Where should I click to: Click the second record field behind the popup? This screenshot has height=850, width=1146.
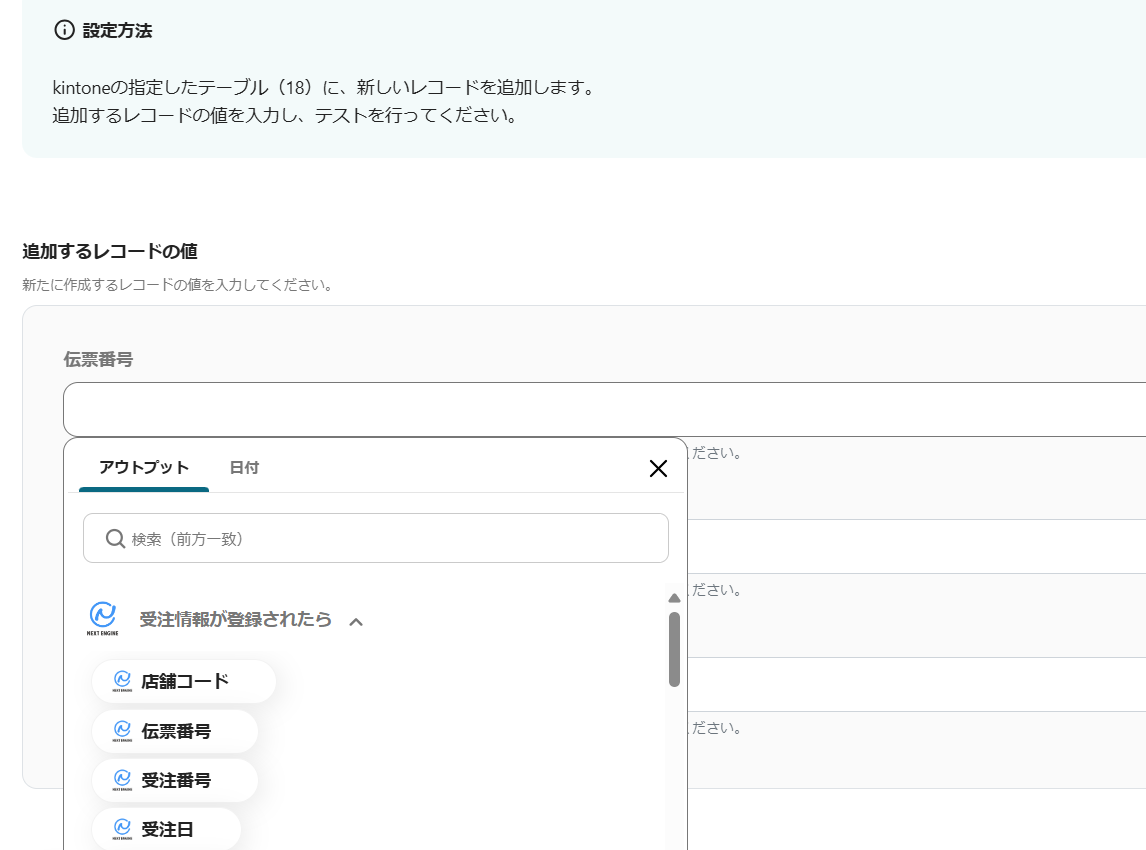(x=915, y=547)
